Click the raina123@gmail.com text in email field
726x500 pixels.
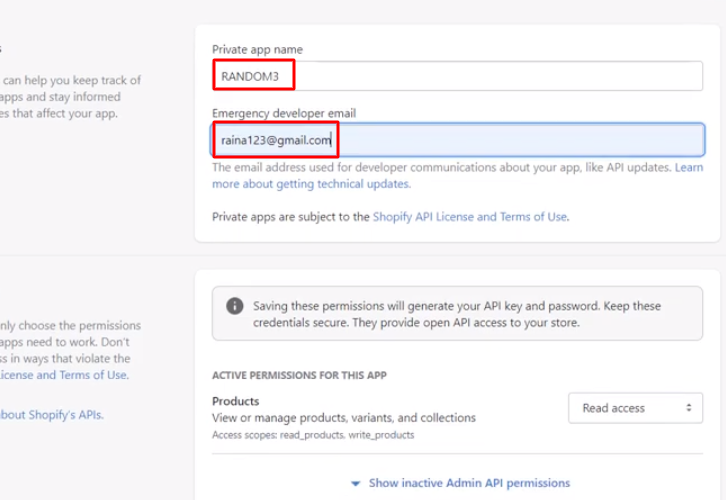pyautogui.click(x=276, y=140)
